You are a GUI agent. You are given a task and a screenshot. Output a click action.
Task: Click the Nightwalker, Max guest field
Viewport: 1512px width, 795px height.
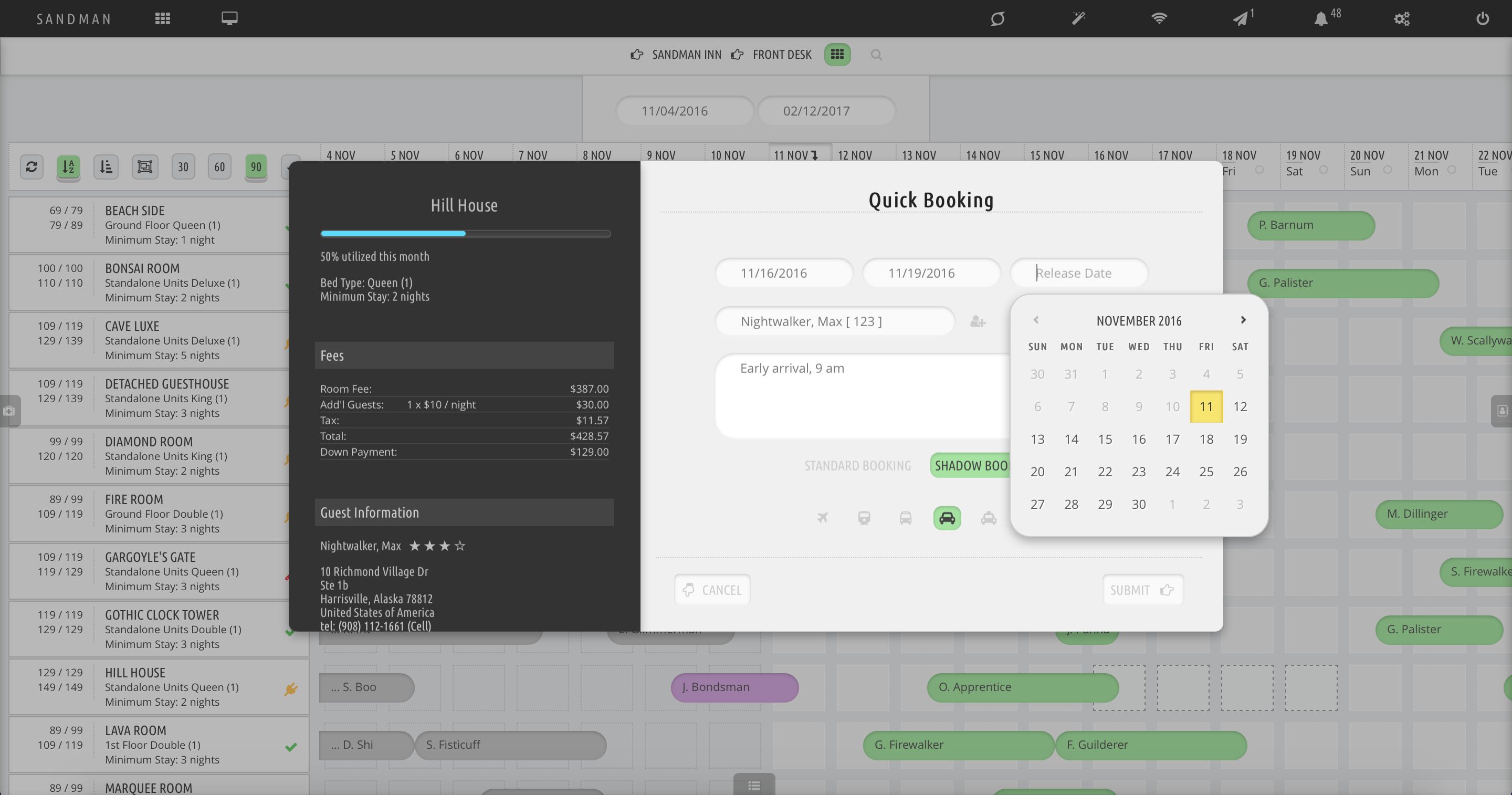(835, 321)
